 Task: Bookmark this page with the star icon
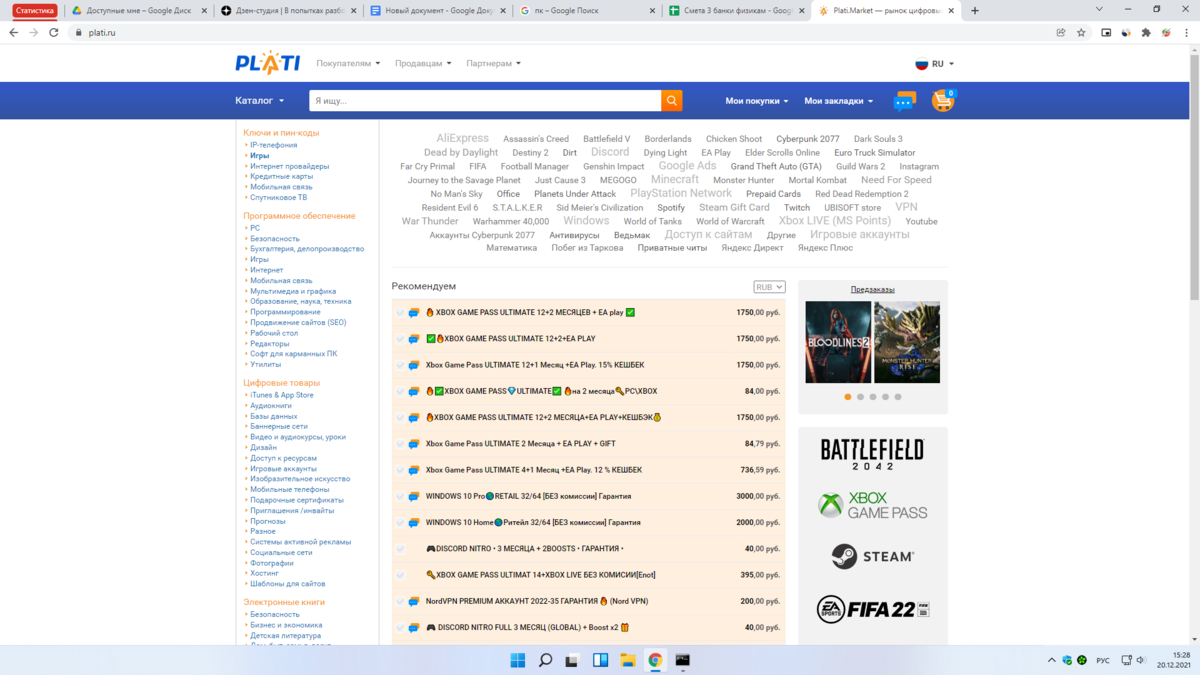point(1081,32)
